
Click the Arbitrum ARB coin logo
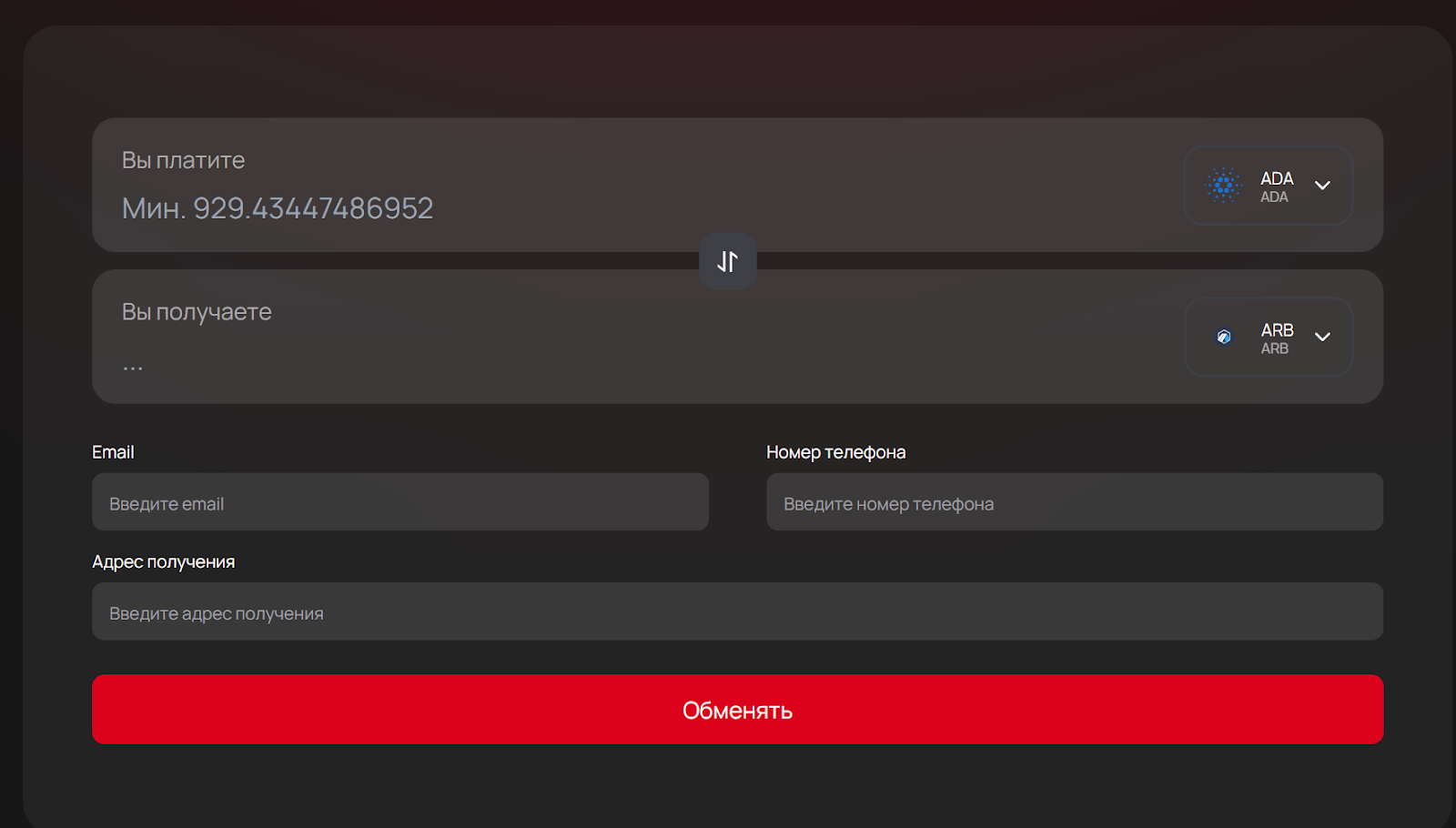tap(1224, 338)
